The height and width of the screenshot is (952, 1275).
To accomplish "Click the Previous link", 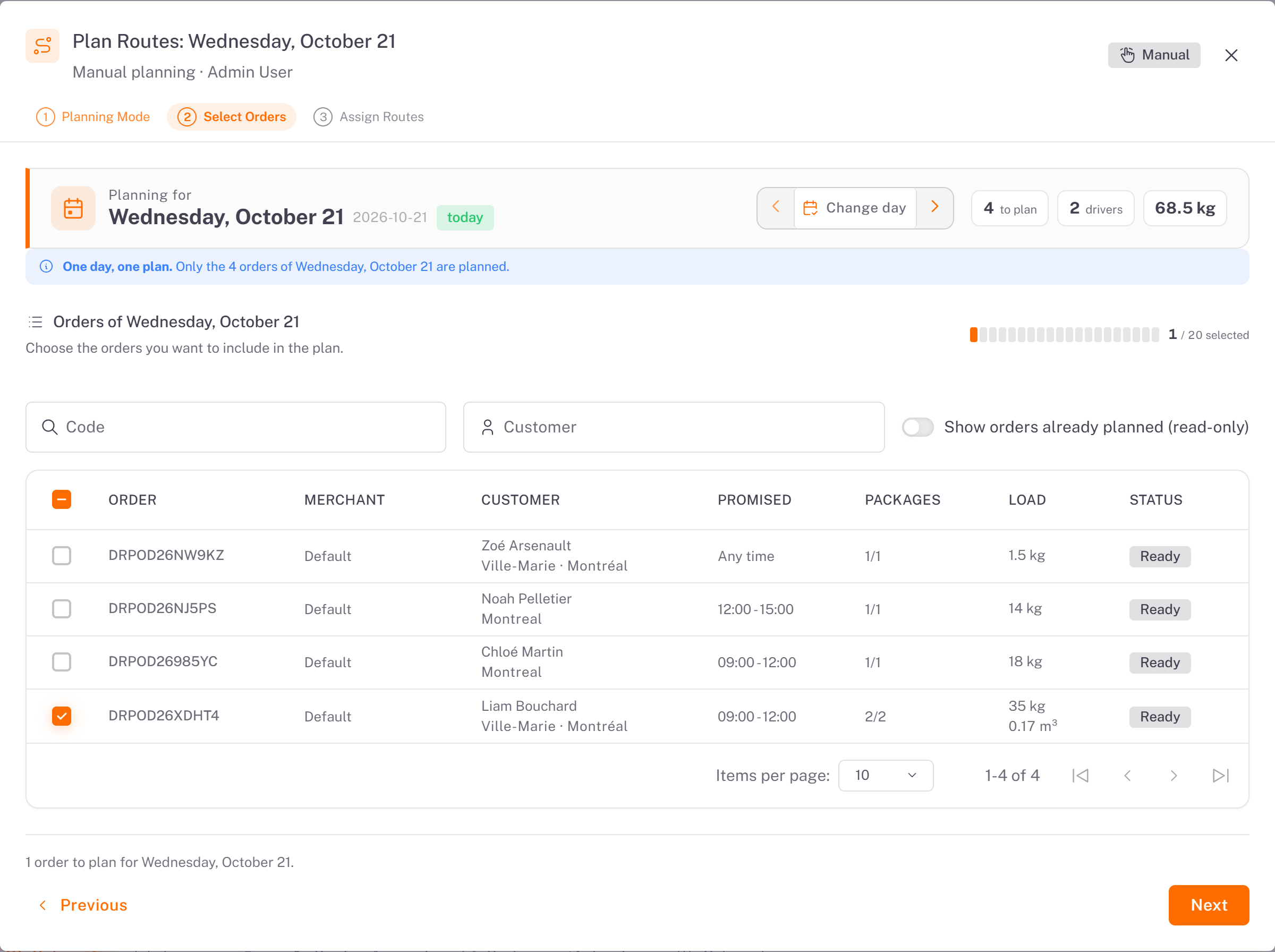I will pyautogui.click(x=82, y=905).
